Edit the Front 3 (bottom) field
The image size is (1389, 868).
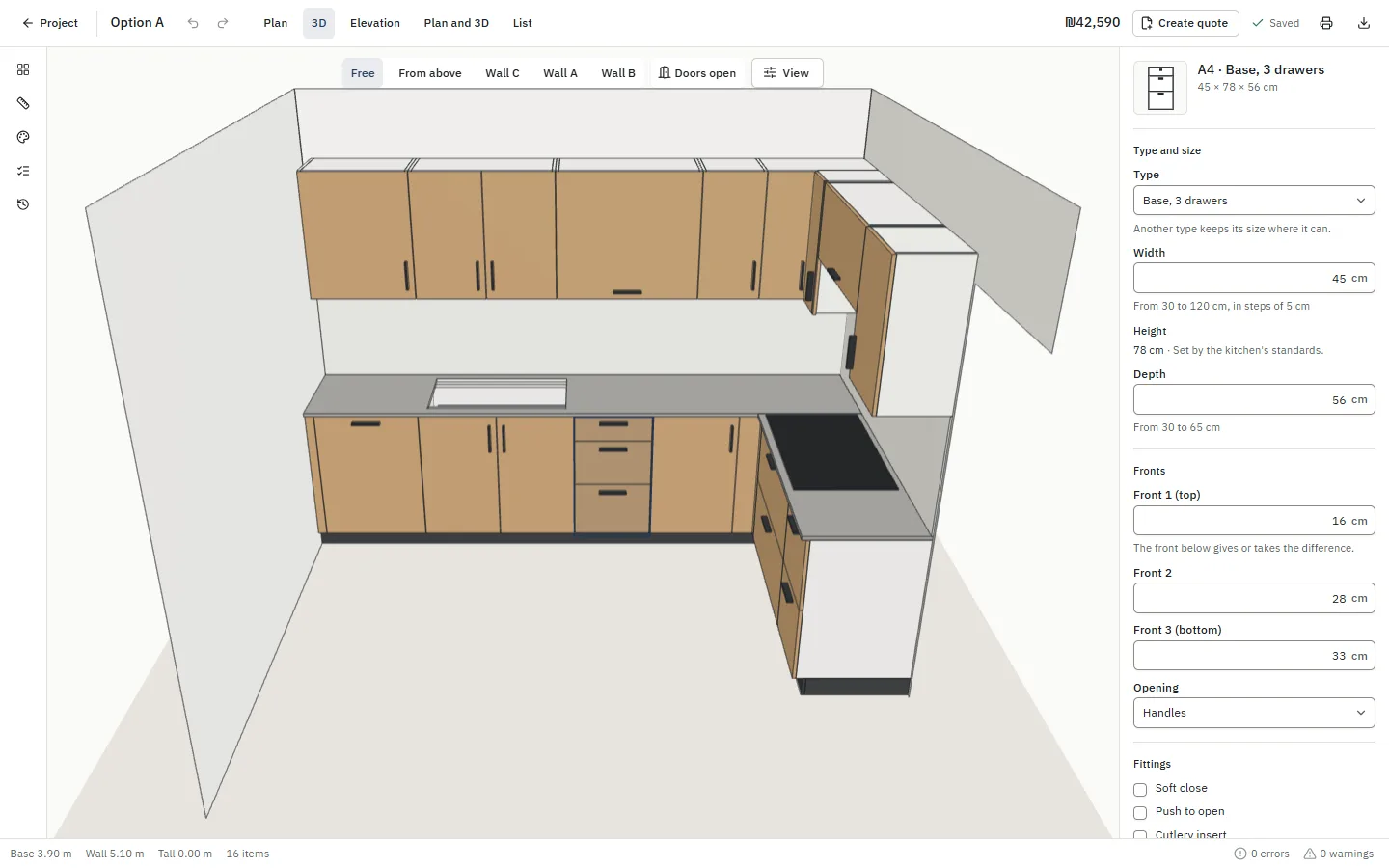1254,656
